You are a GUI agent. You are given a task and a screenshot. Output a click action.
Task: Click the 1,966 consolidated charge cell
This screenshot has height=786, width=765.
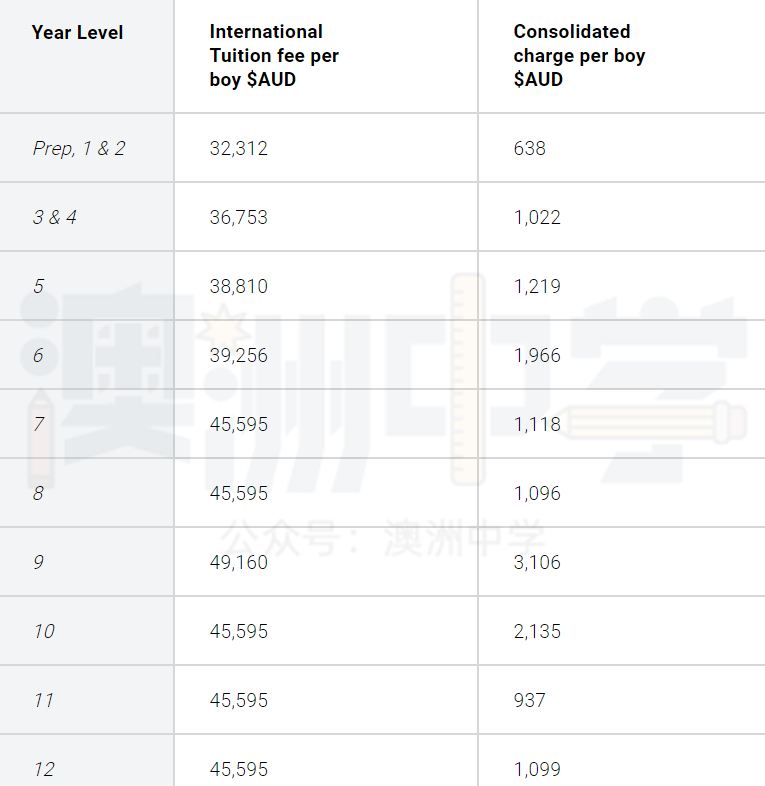tap(537, 355)
